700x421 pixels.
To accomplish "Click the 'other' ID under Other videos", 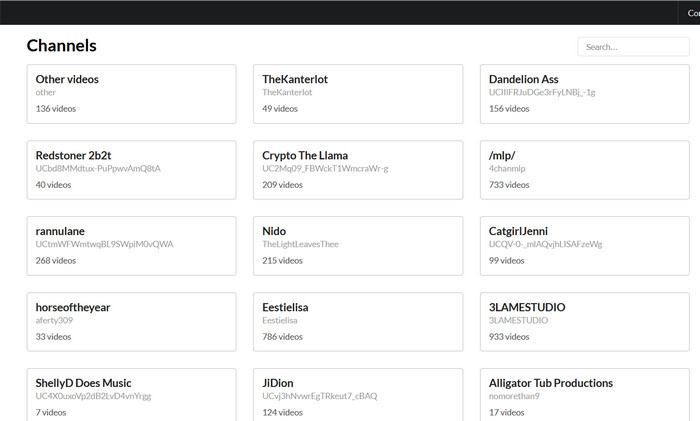I will (x=46, y=92).
